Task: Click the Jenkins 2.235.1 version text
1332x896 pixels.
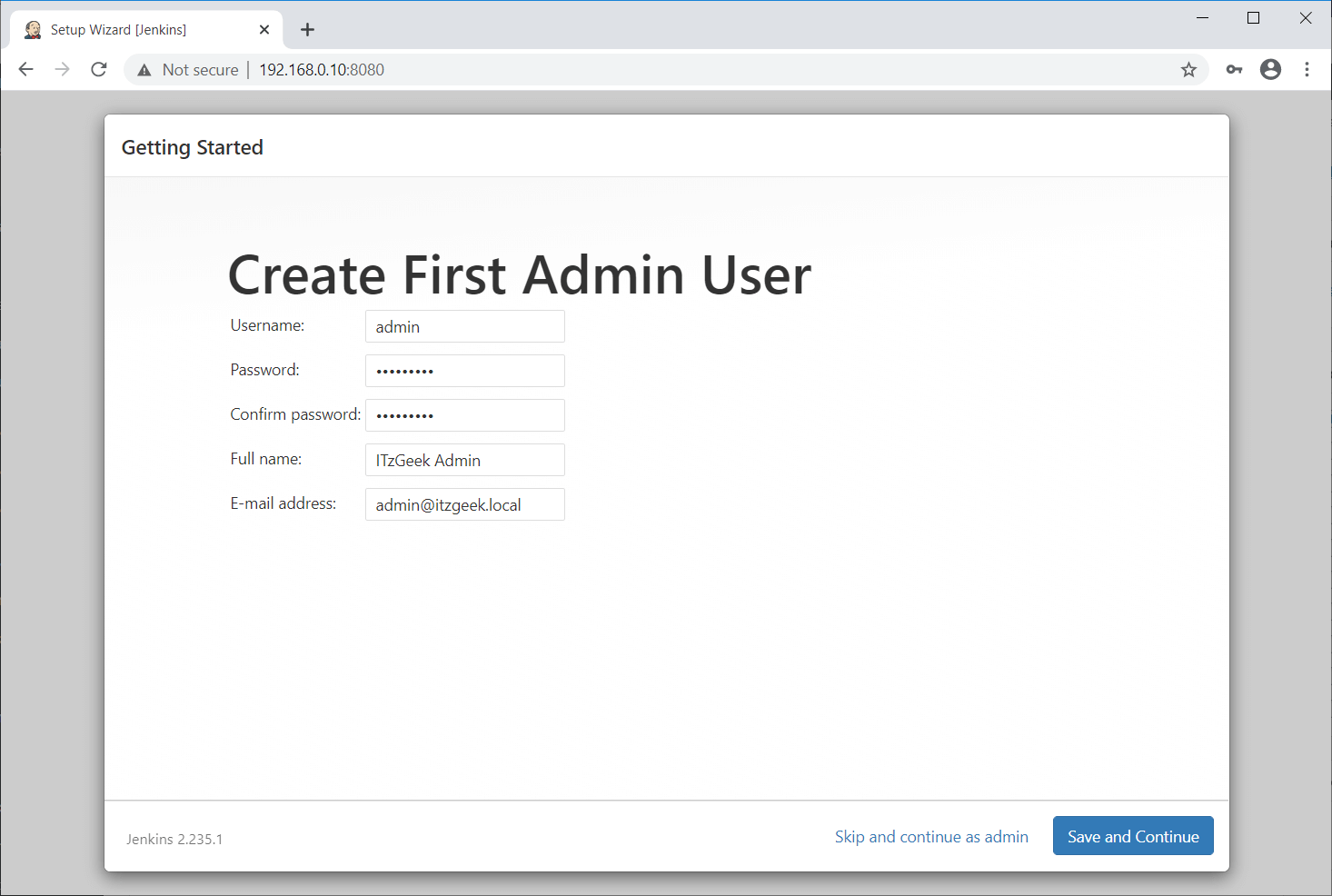Action: 174,839
